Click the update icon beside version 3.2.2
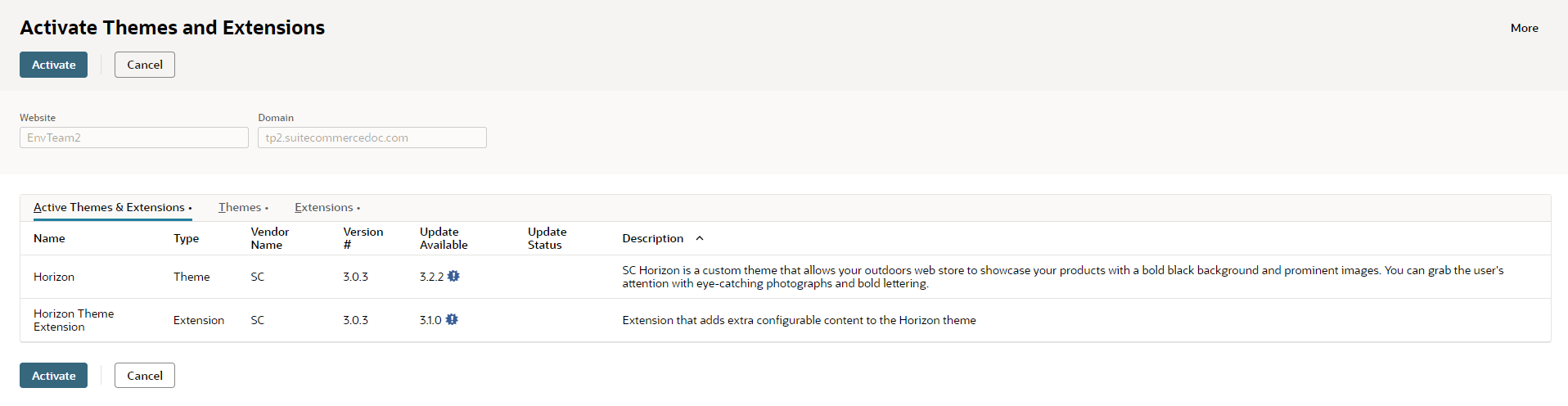Viewport: 1568px width, 406px height. tap(453, 277)
